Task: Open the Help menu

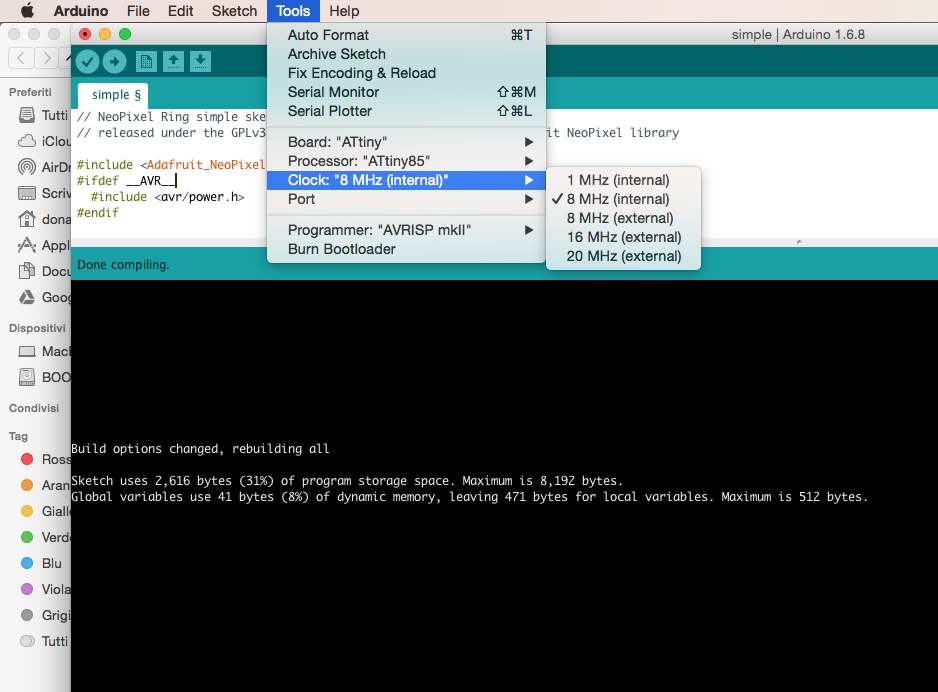Action: tap(344, 11)
